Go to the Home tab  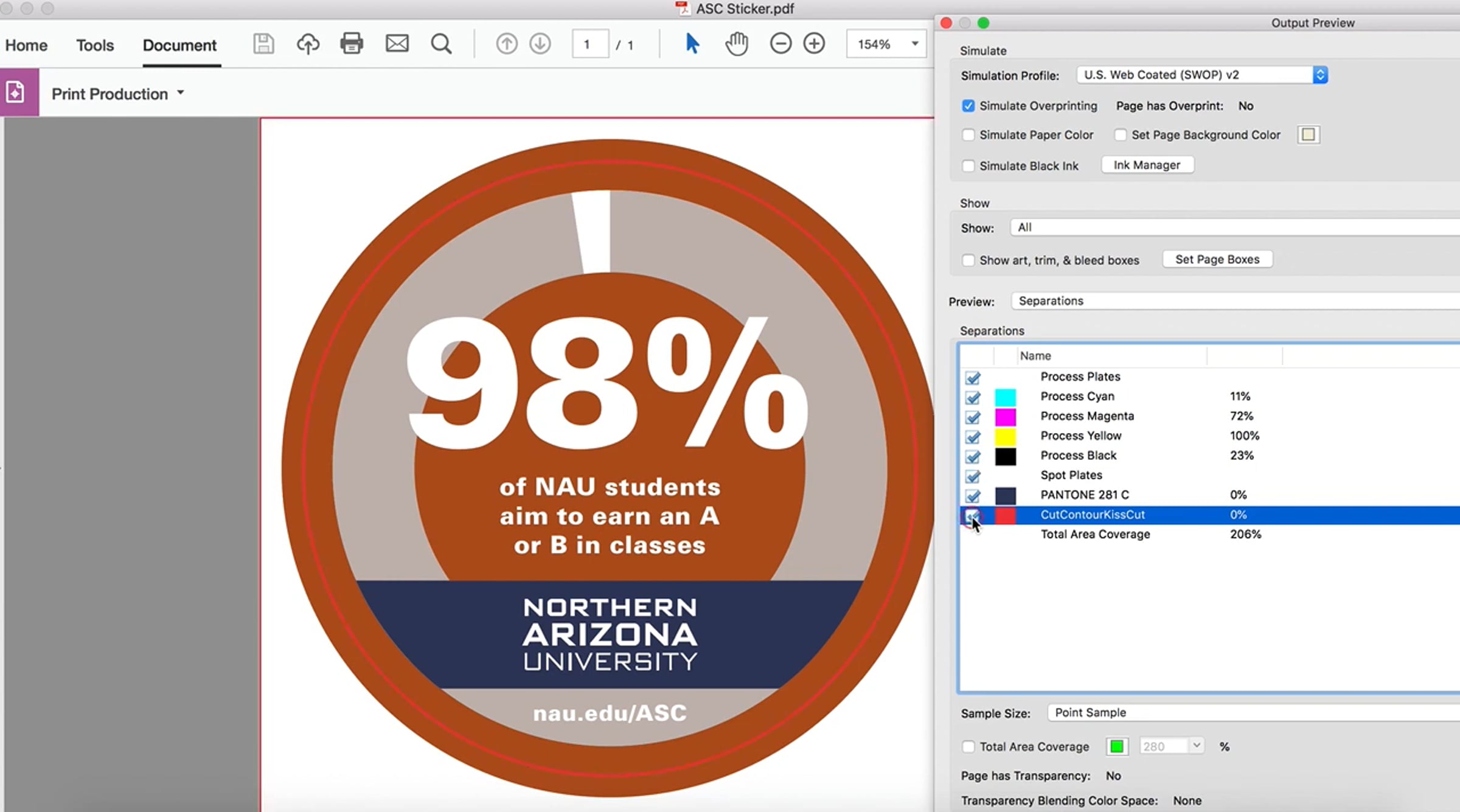click(x=26, y=45)
